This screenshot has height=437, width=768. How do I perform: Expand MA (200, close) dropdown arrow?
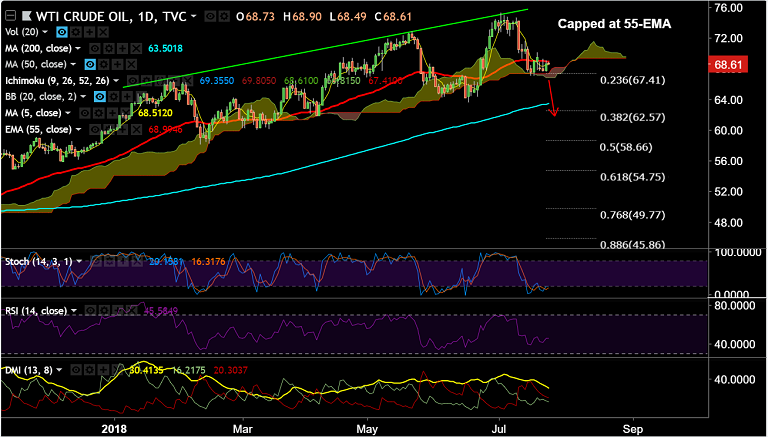click(78, 49)
